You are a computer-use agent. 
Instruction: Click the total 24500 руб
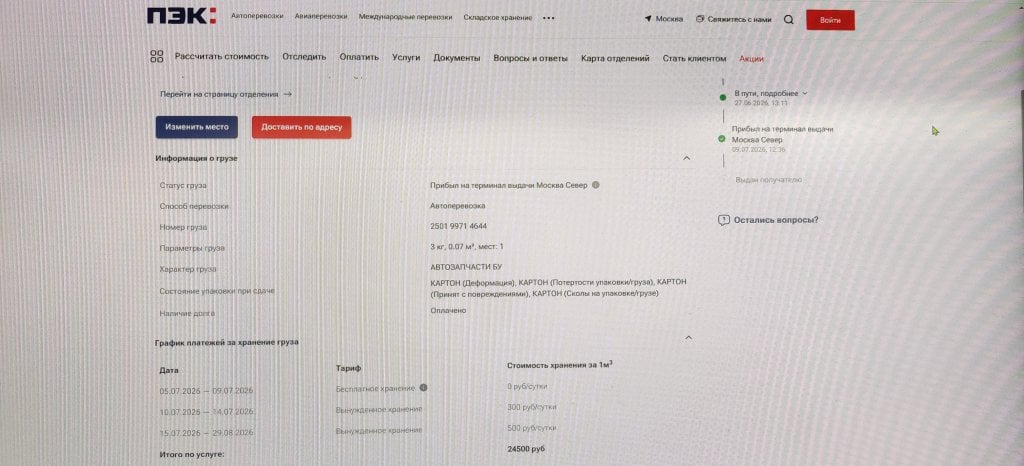(526, 450)
